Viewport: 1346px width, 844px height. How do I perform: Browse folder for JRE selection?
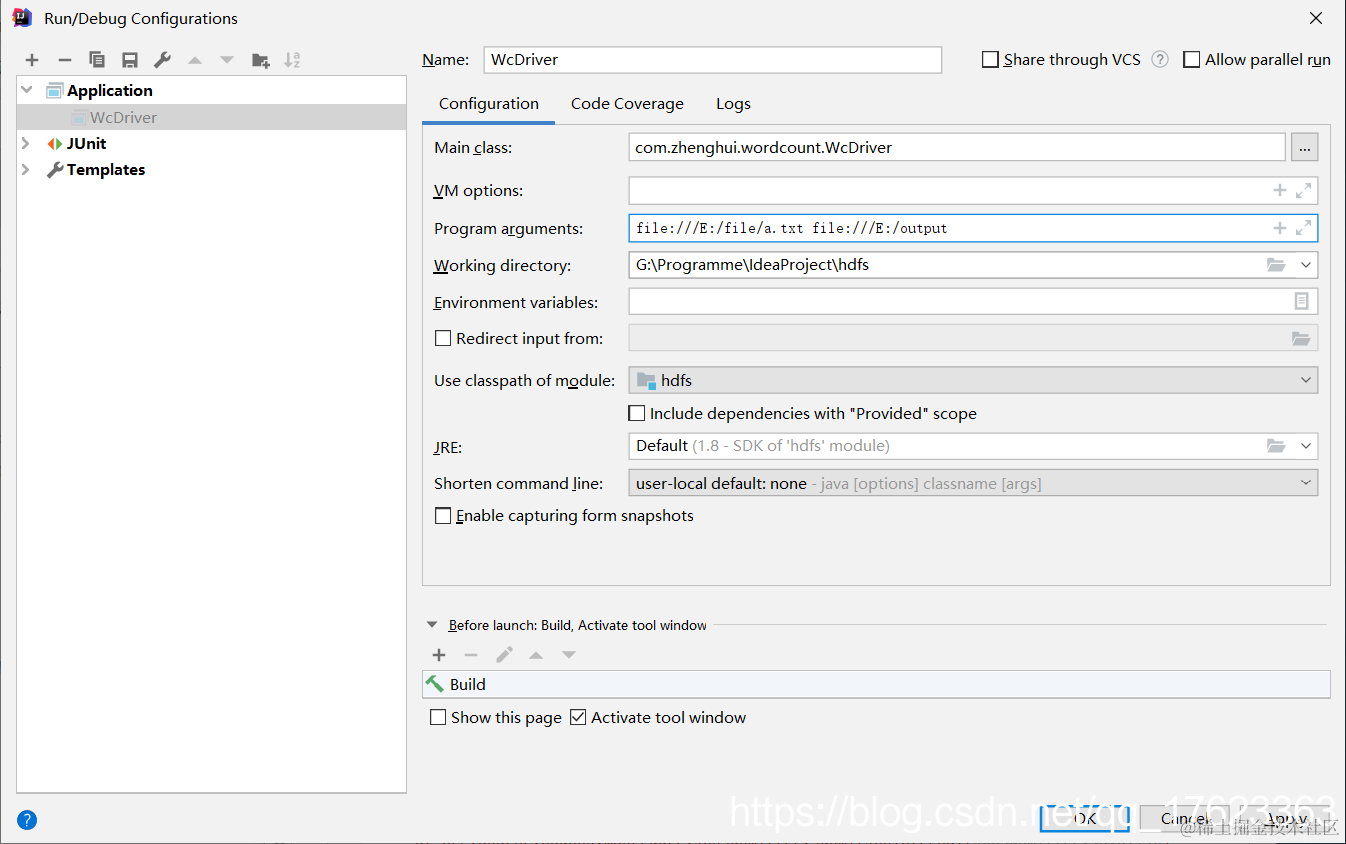click(1276, 446)
